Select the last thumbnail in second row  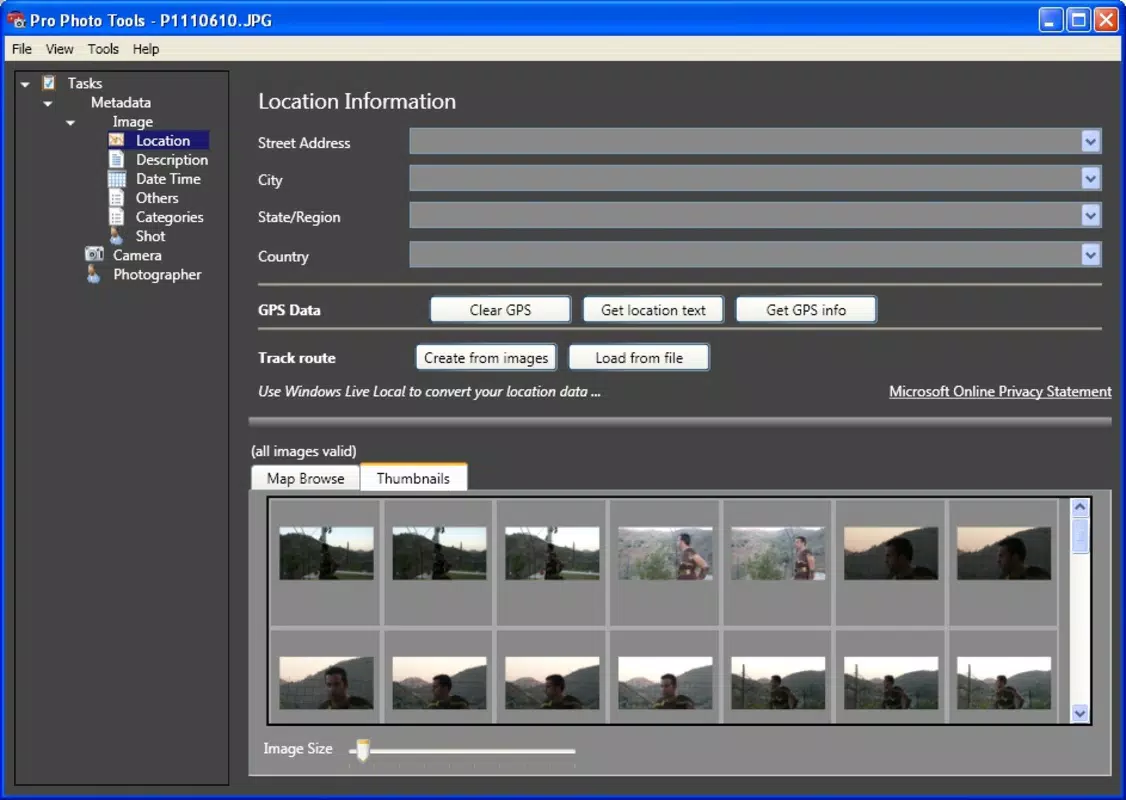pyautogui.click(x=1004, y=683)
